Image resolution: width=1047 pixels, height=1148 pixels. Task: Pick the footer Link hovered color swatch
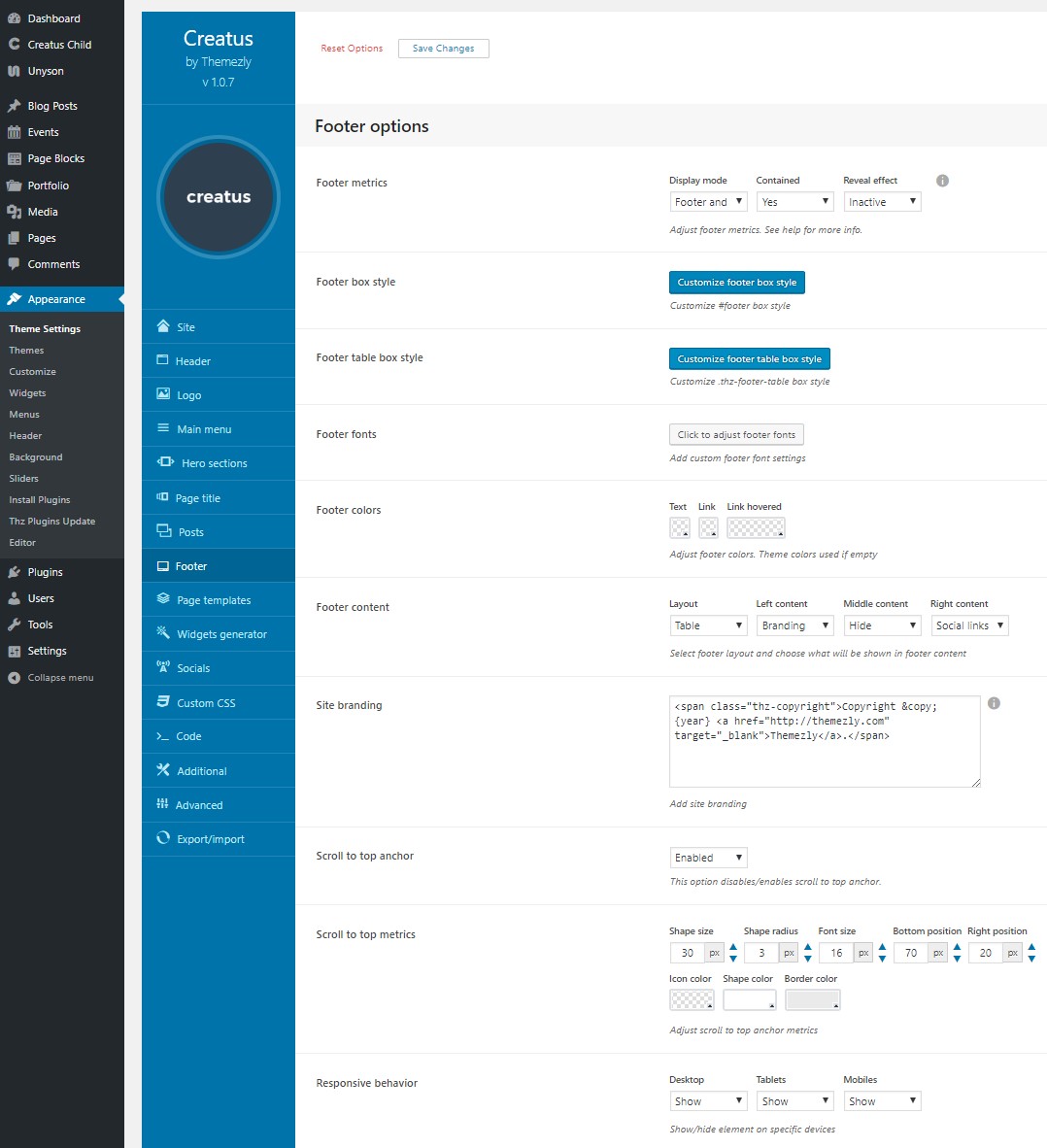coord(756,527)
